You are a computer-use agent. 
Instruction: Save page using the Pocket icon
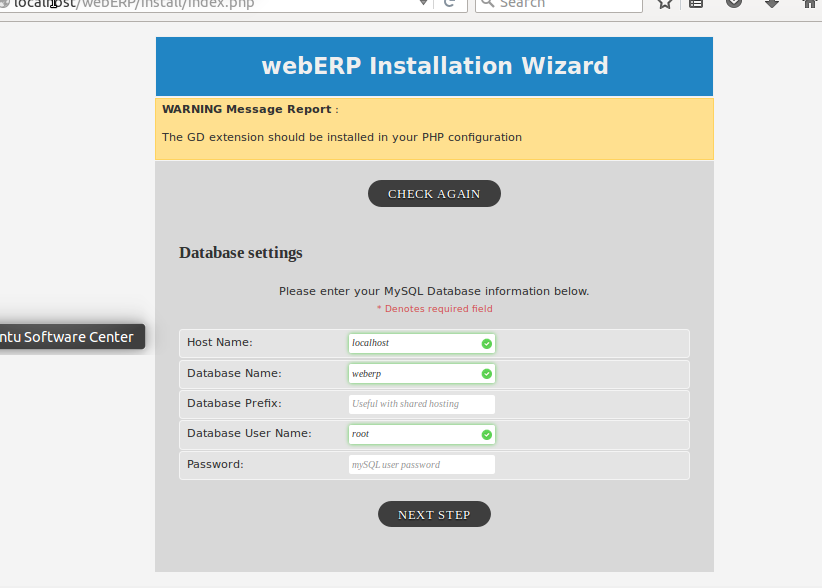pyautogui.click(x=734, y=4)
